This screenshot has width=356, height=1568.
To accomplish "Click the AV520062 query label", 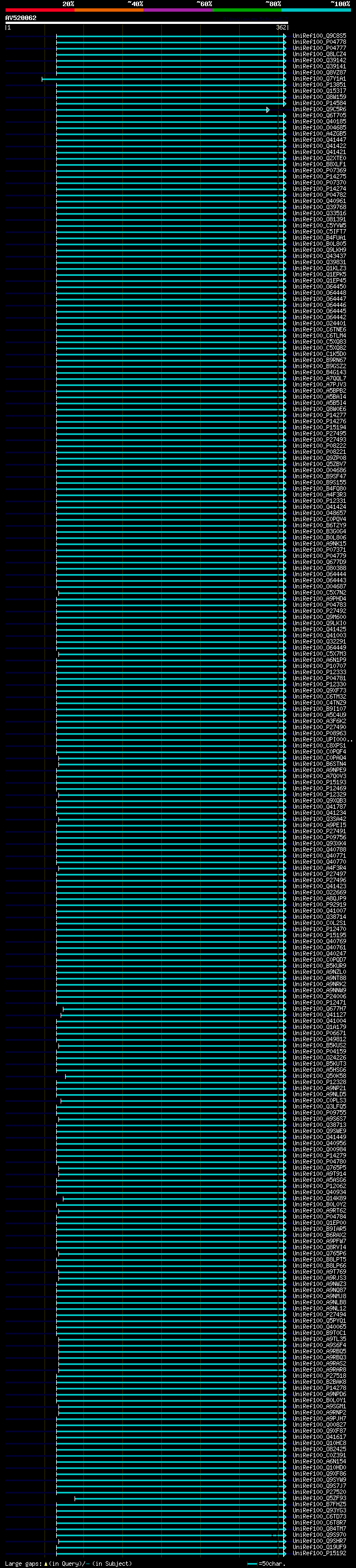I will 21,18.
